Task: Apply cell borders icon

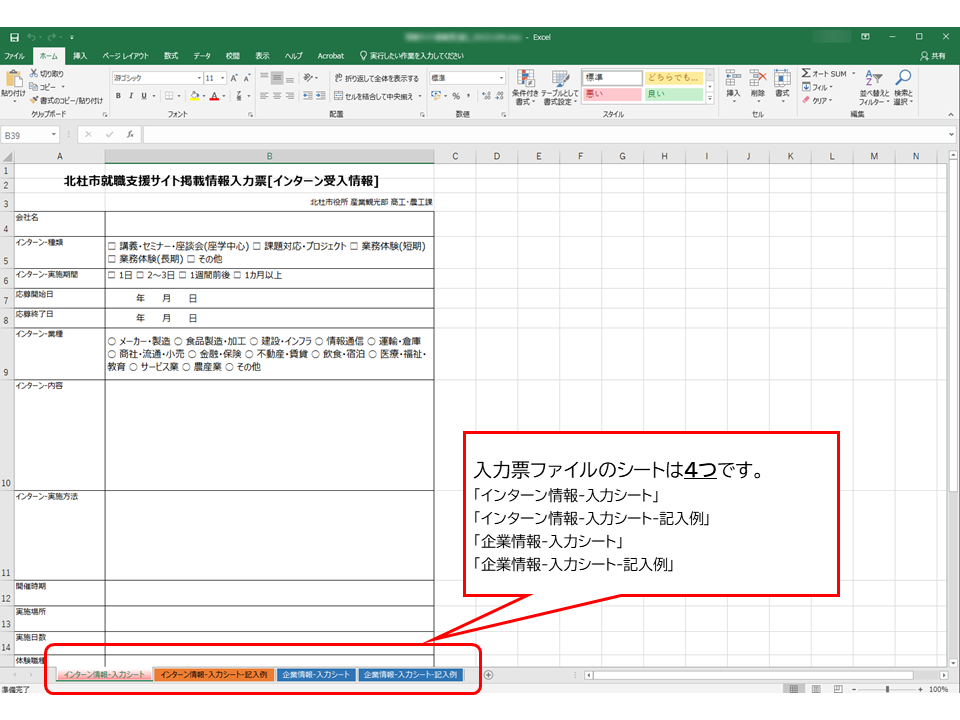Action: [x=170, y=96]
